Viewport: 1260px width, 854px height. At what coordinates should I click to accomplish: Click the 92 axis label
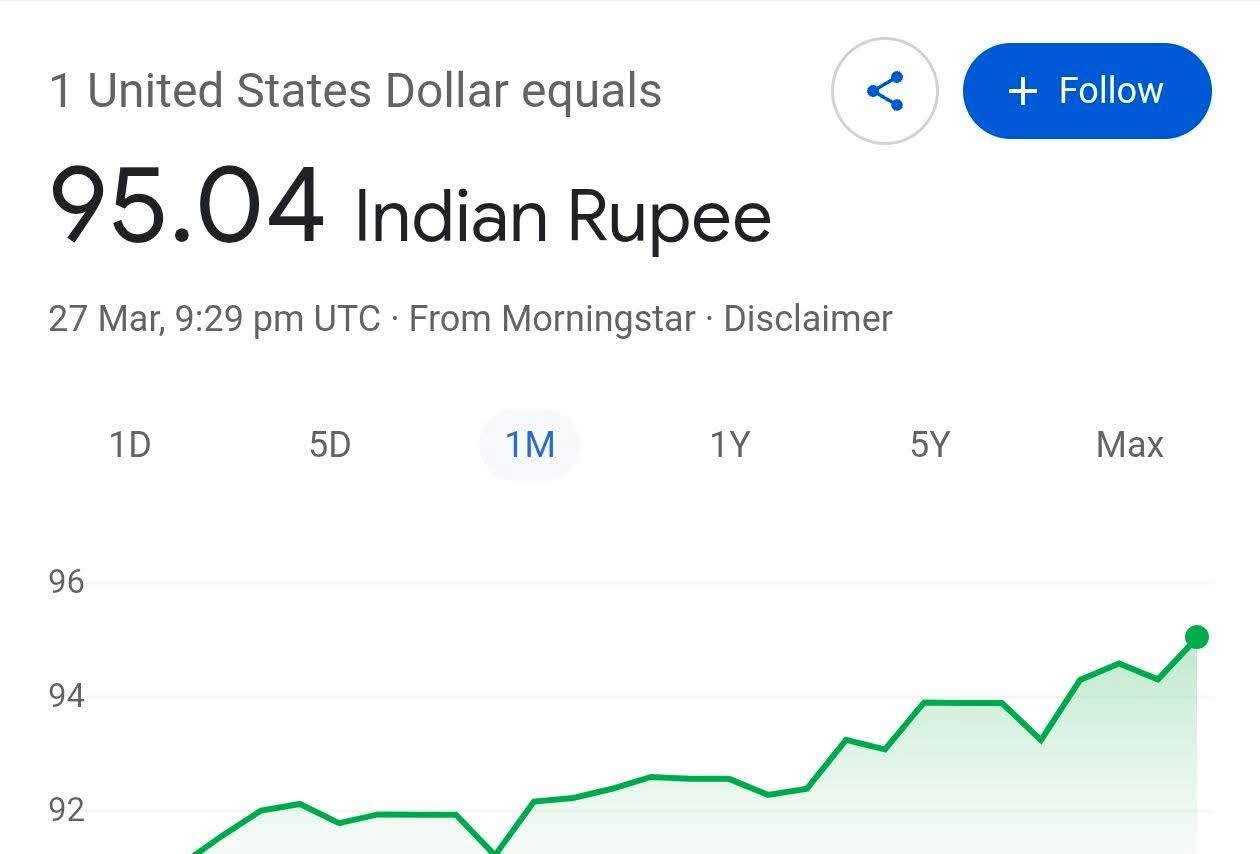coord(67,810)
